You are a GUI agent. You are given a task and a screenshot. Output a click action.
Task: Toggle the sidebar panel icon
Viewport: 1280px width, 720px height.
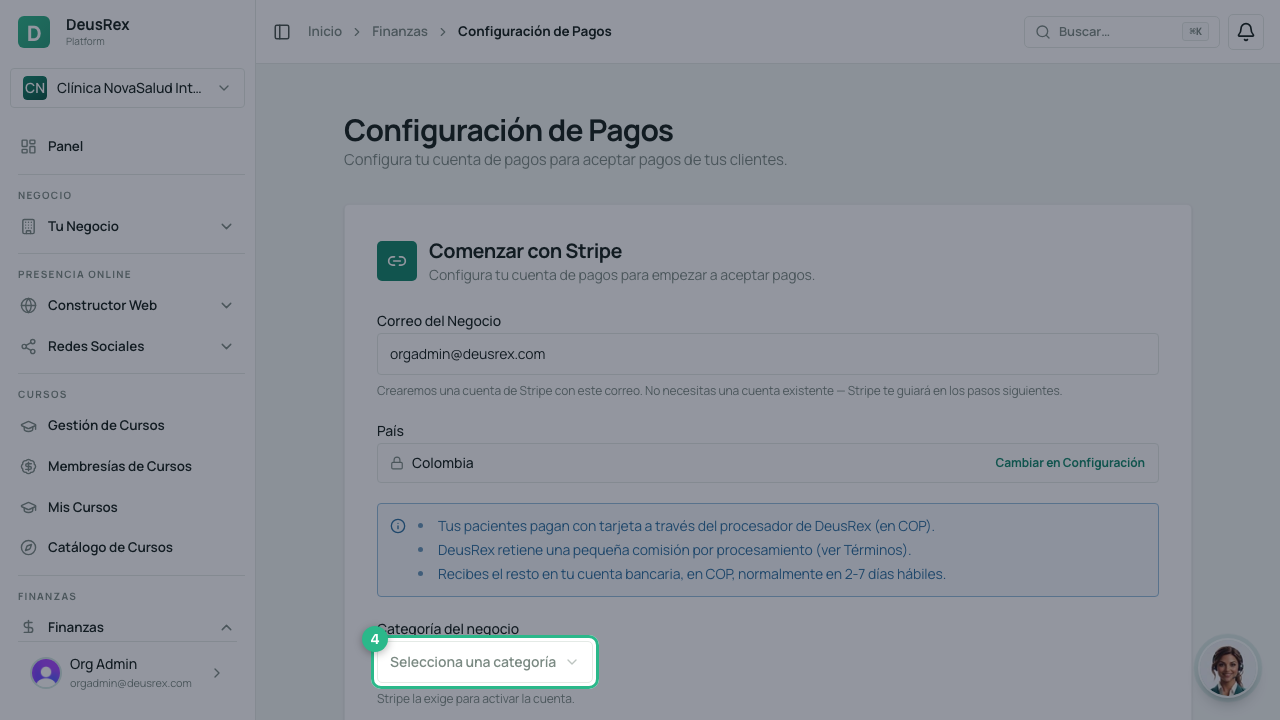tap(282, 32)
